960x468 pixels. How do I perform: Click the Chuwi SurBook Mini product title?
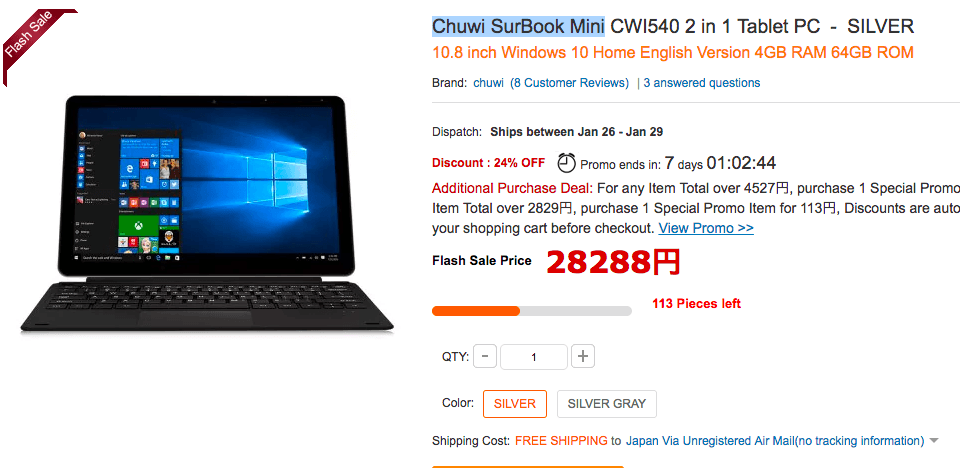pos(518,26)
